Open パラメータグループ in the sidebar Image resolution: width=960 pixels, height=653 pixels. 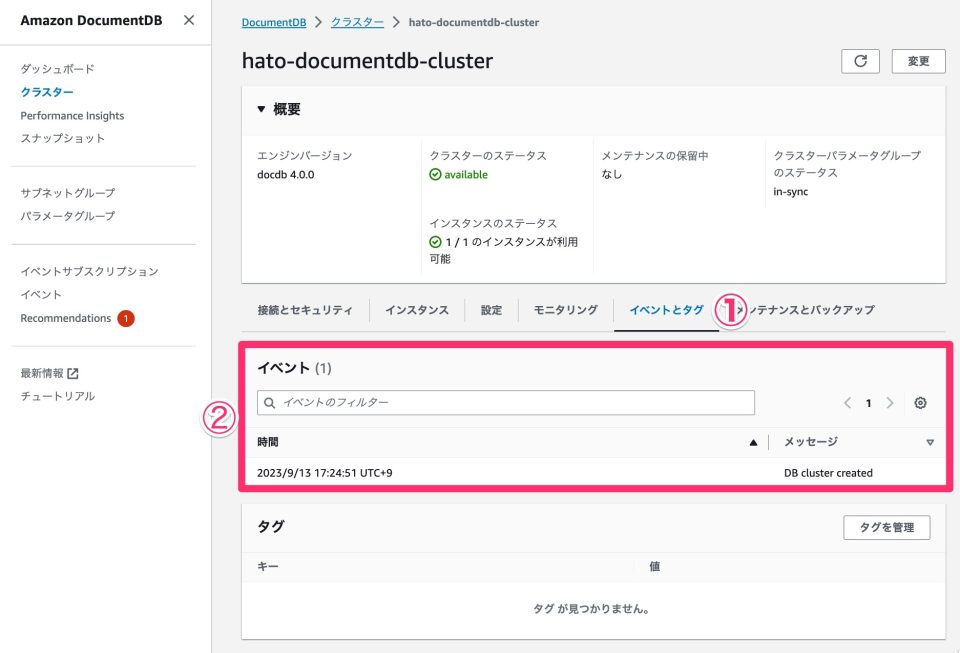(x=67, y=216)
